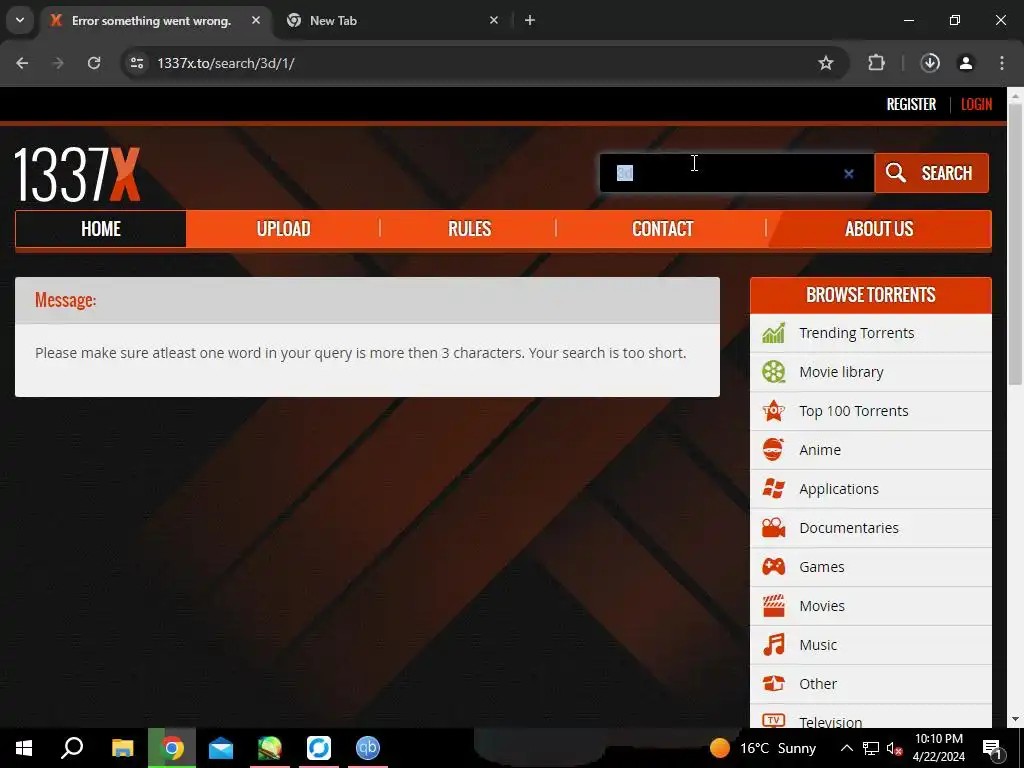Open the Documentaries category link

849,528
